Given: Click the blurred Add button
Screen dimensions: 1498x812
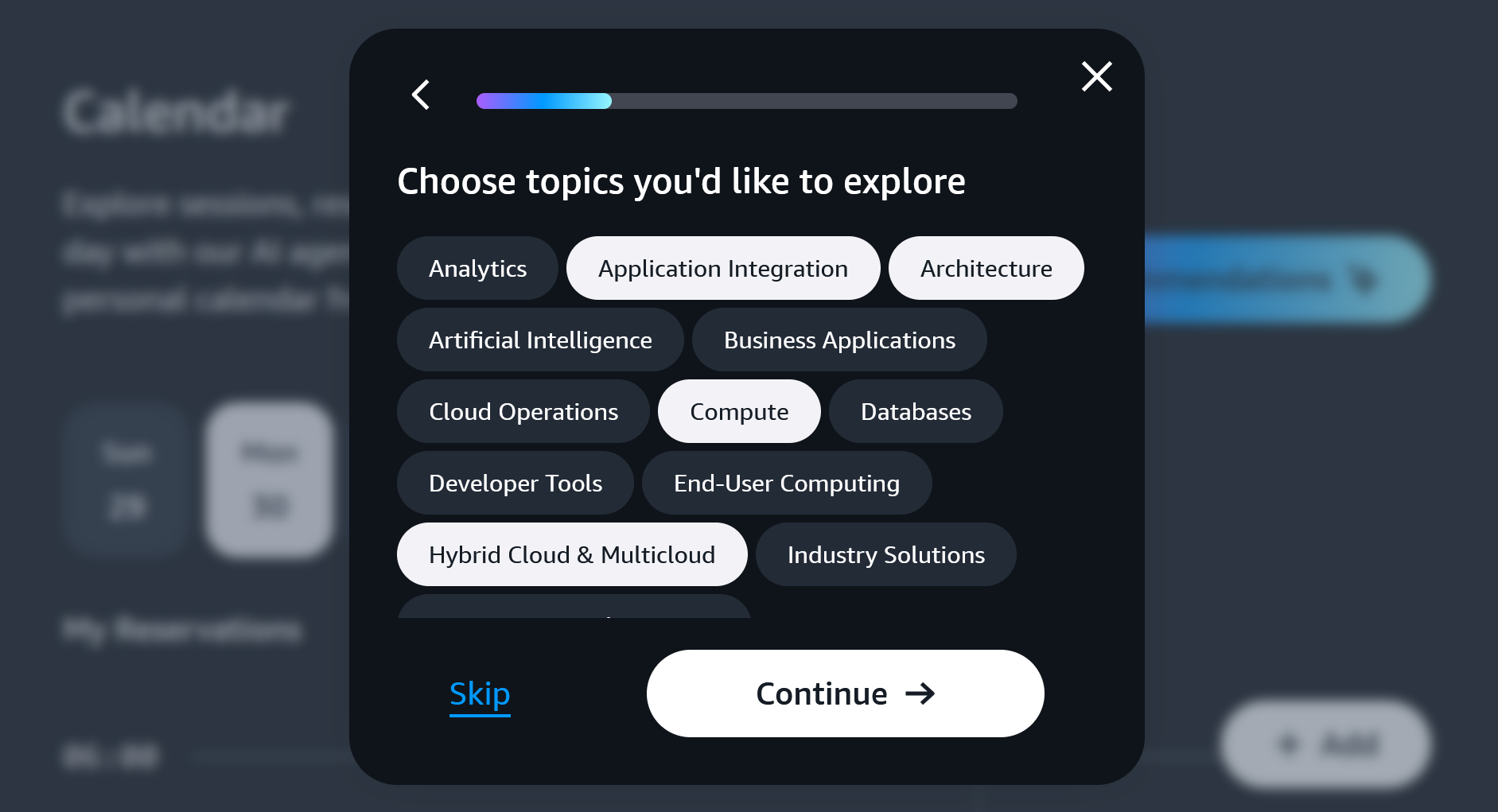Looking at the screenshot, I should 1325,744.
